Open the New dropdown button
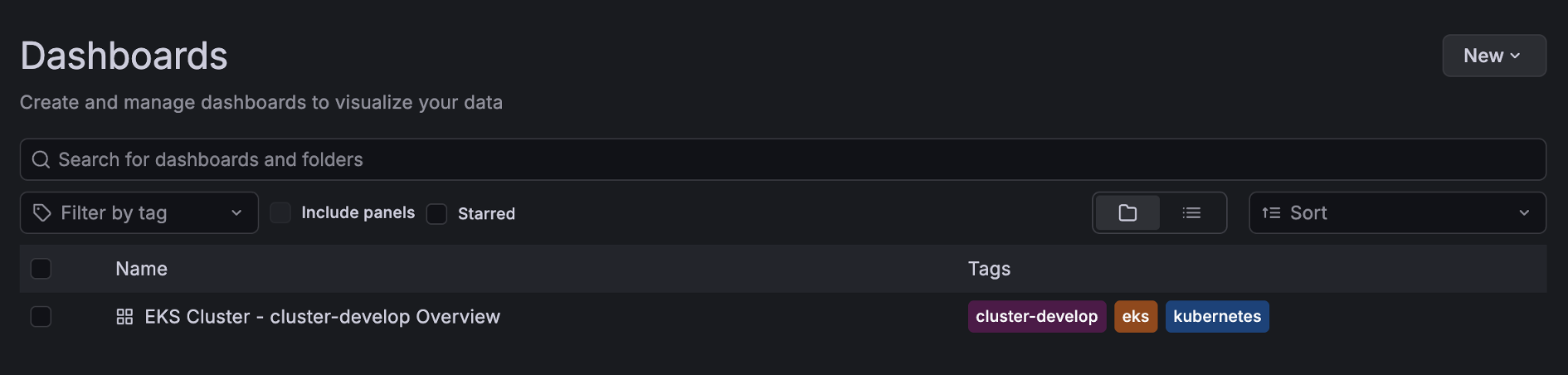The width and height of the screenshot is (1568, 375). 1494,56
